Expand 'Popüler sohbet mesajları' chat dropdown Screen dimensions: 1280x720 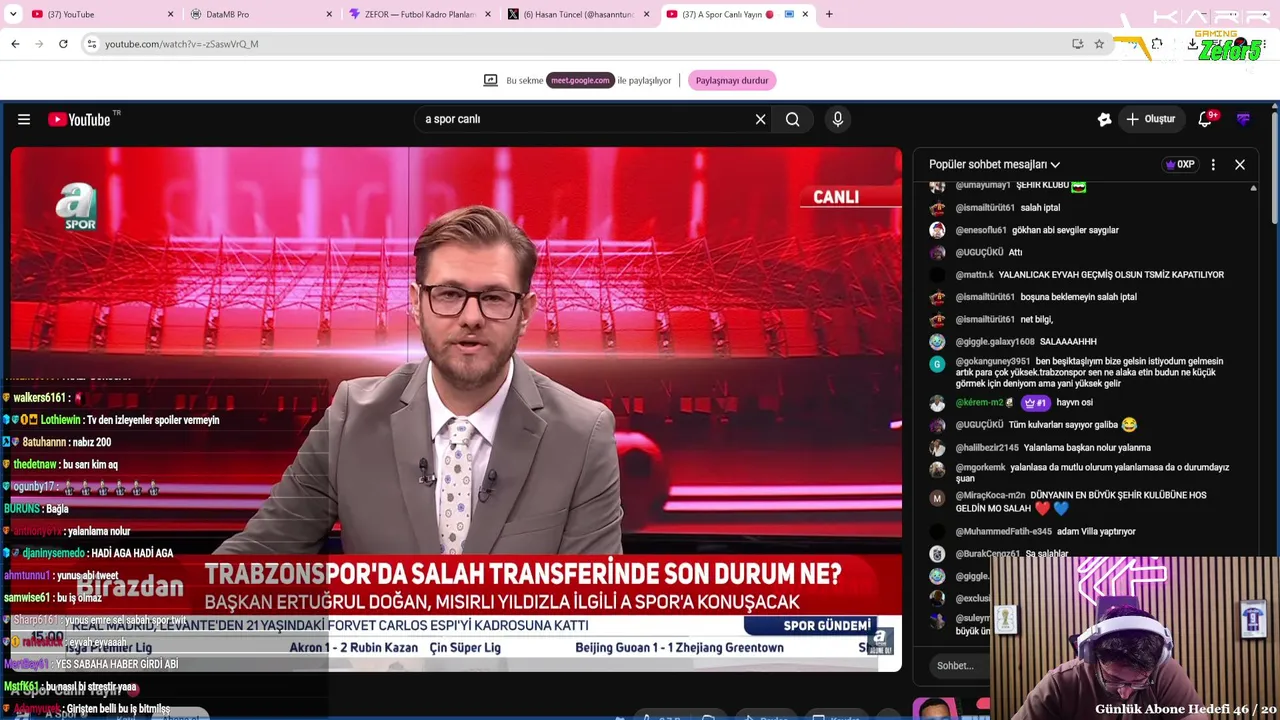coord(994,164)
